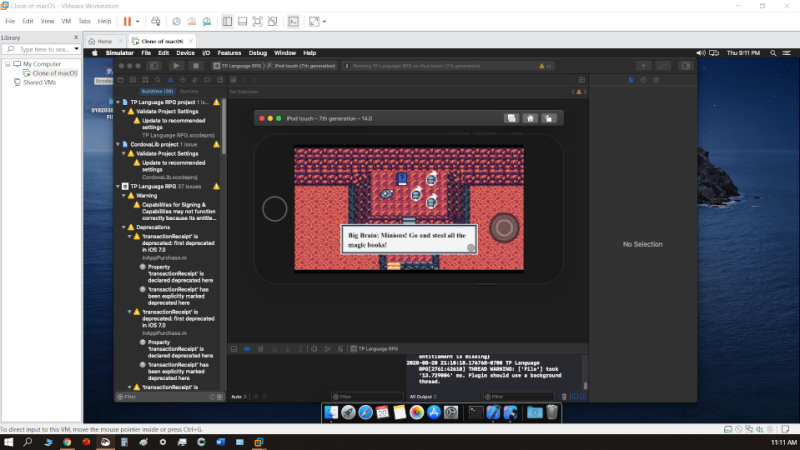Advance game dialog with joystick button
This screenshot has height=450, width=800.
[x=504, y=228]
